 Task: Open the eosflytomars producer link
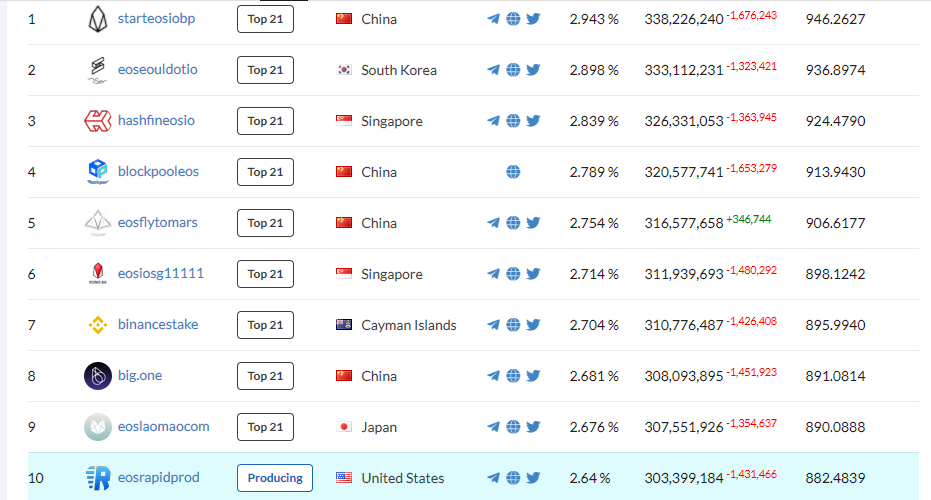coord(157,223)
